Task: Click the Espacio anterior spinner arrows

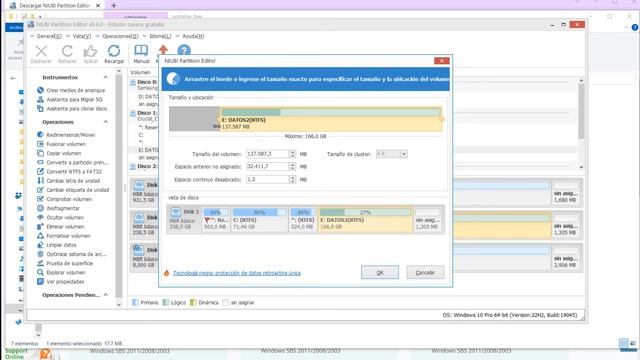Action: [292, 167]
